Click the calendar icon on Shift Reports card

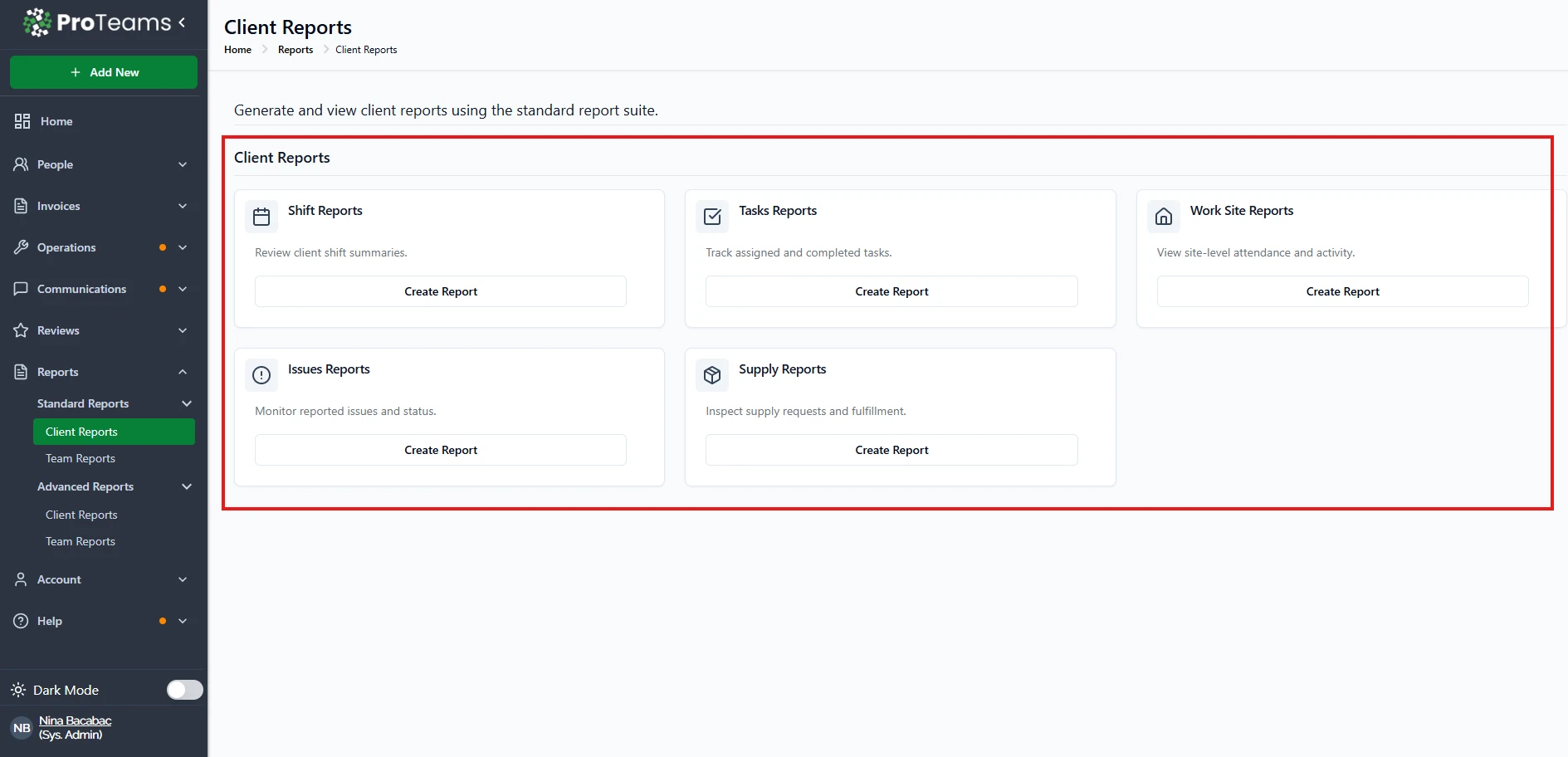(x=261, y=217)
